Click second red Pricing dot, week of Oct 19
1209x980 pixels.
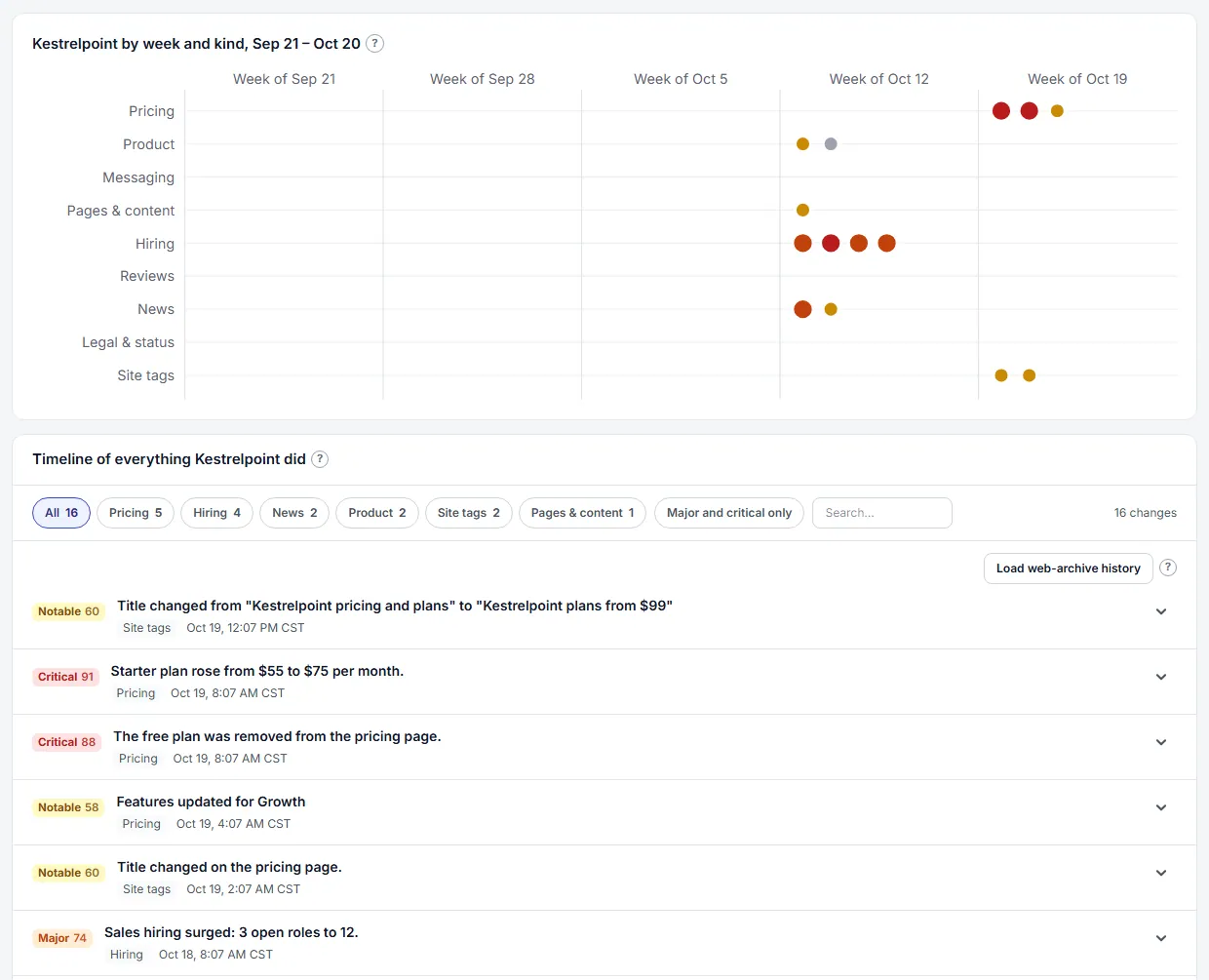click(1029, 111)
